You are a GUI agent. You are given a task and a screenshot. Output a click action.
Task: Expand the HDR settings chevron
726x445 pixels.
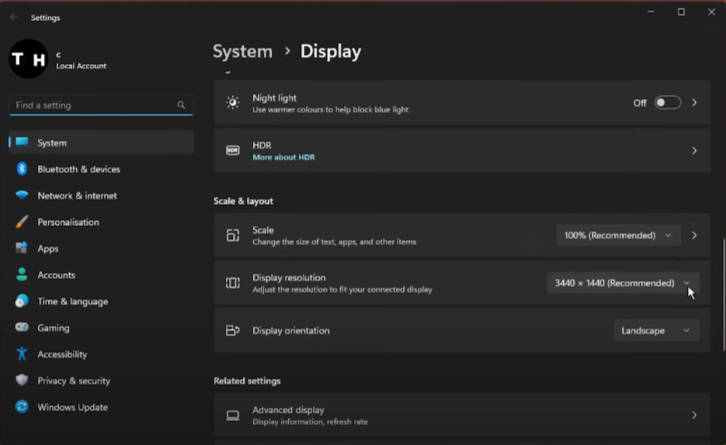coord(694,151)
